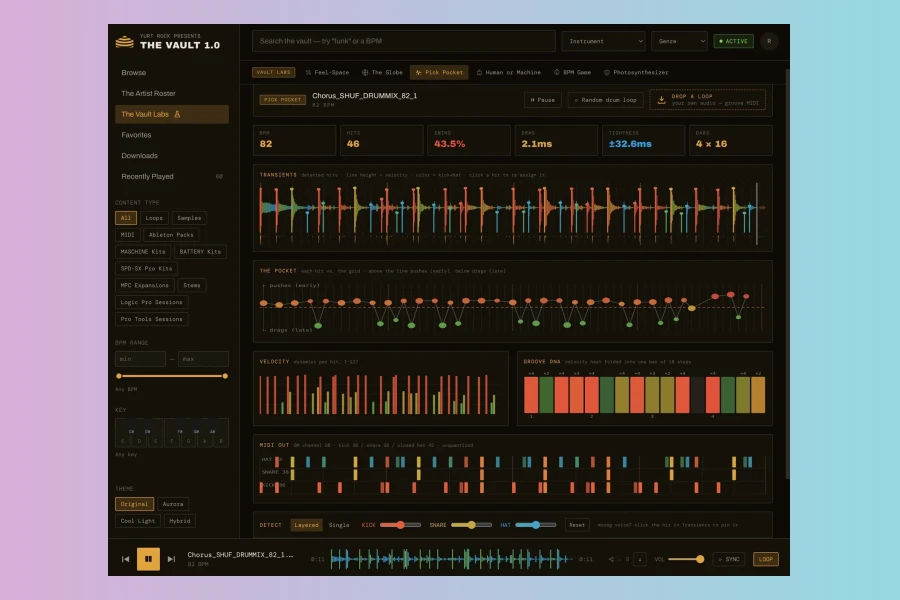Filter content type by Stems

192,285
